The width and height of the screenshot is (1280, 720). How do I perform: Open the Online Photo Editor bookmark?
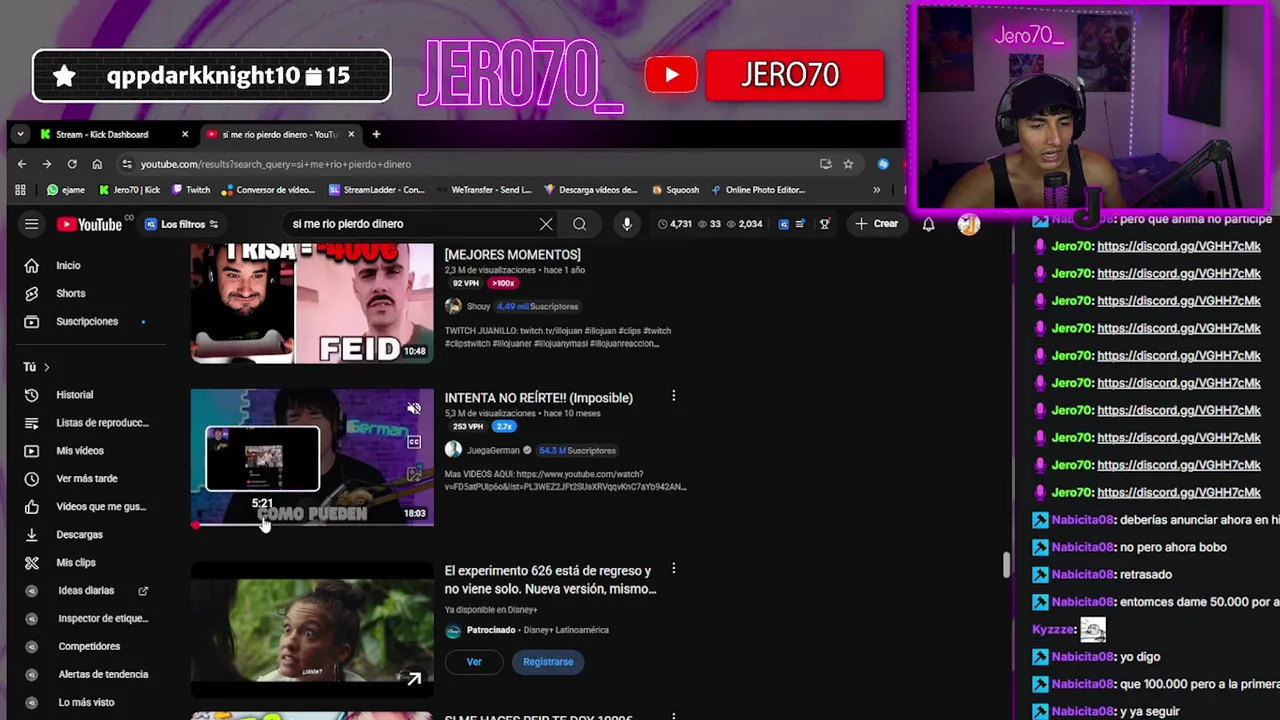(758, 190)
